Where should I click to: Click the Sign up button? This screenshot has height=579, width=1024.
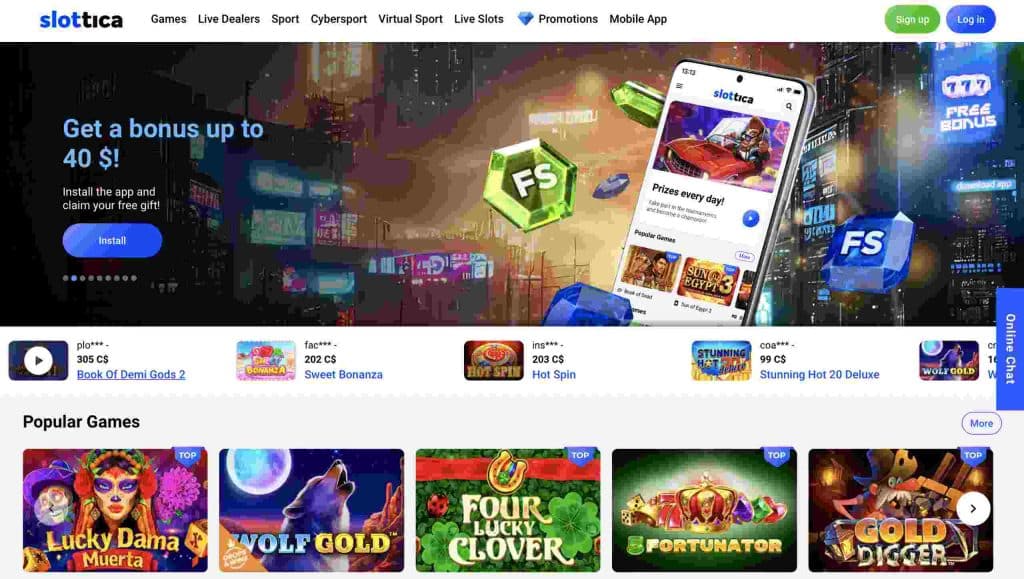click(x=912, y=20)
